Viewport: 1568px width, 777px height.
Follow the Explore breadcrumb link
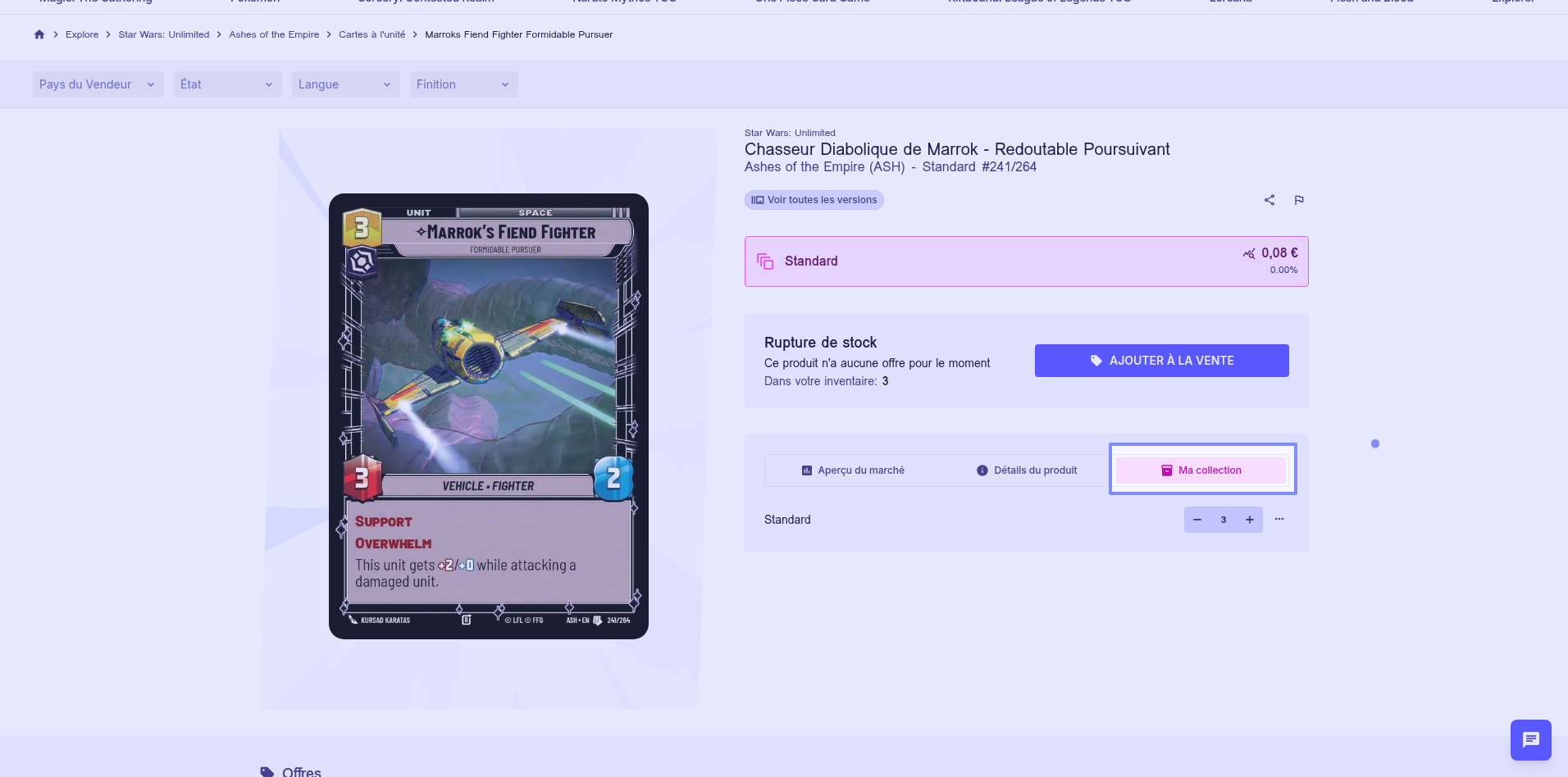click(x=82, y=34)
